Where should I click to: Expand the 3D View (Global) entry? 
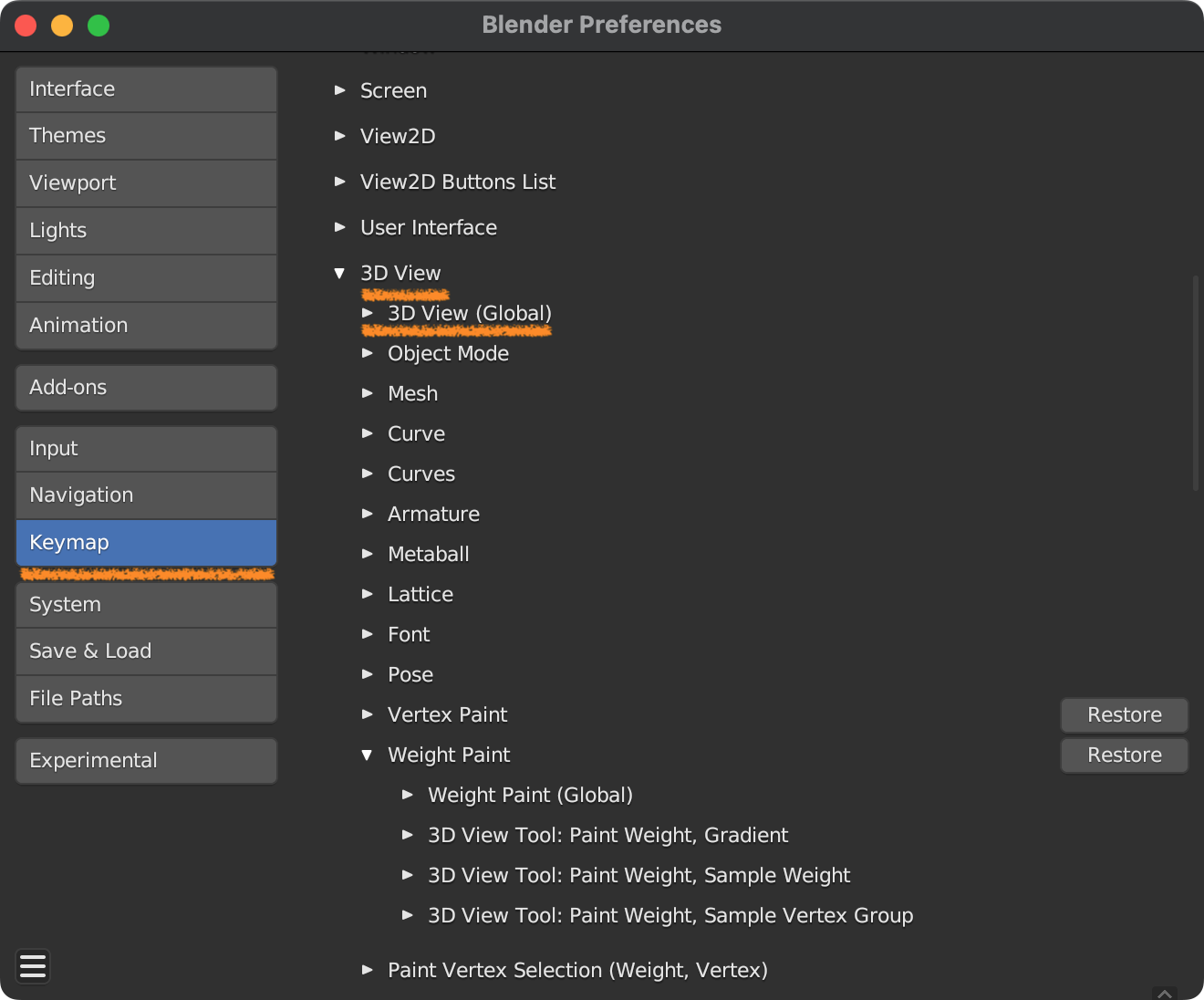coord(368,313)
